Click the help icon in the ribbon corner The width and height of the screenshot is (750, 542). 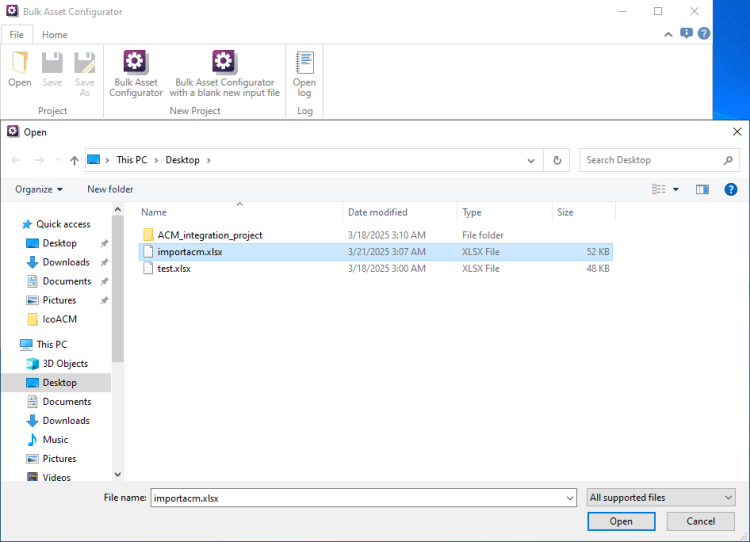704,33
